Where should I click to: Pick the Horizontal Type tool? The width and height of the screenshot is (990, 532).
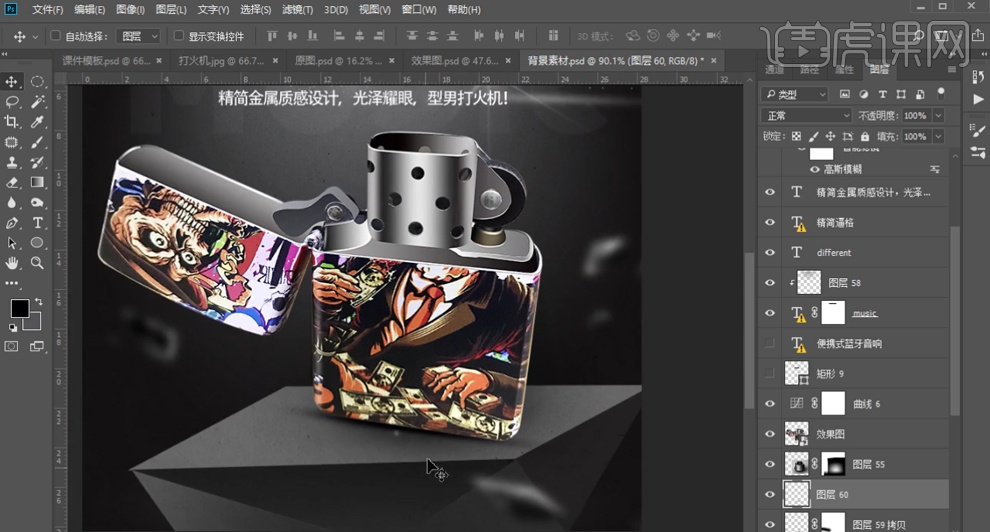(x=37, y=222)
